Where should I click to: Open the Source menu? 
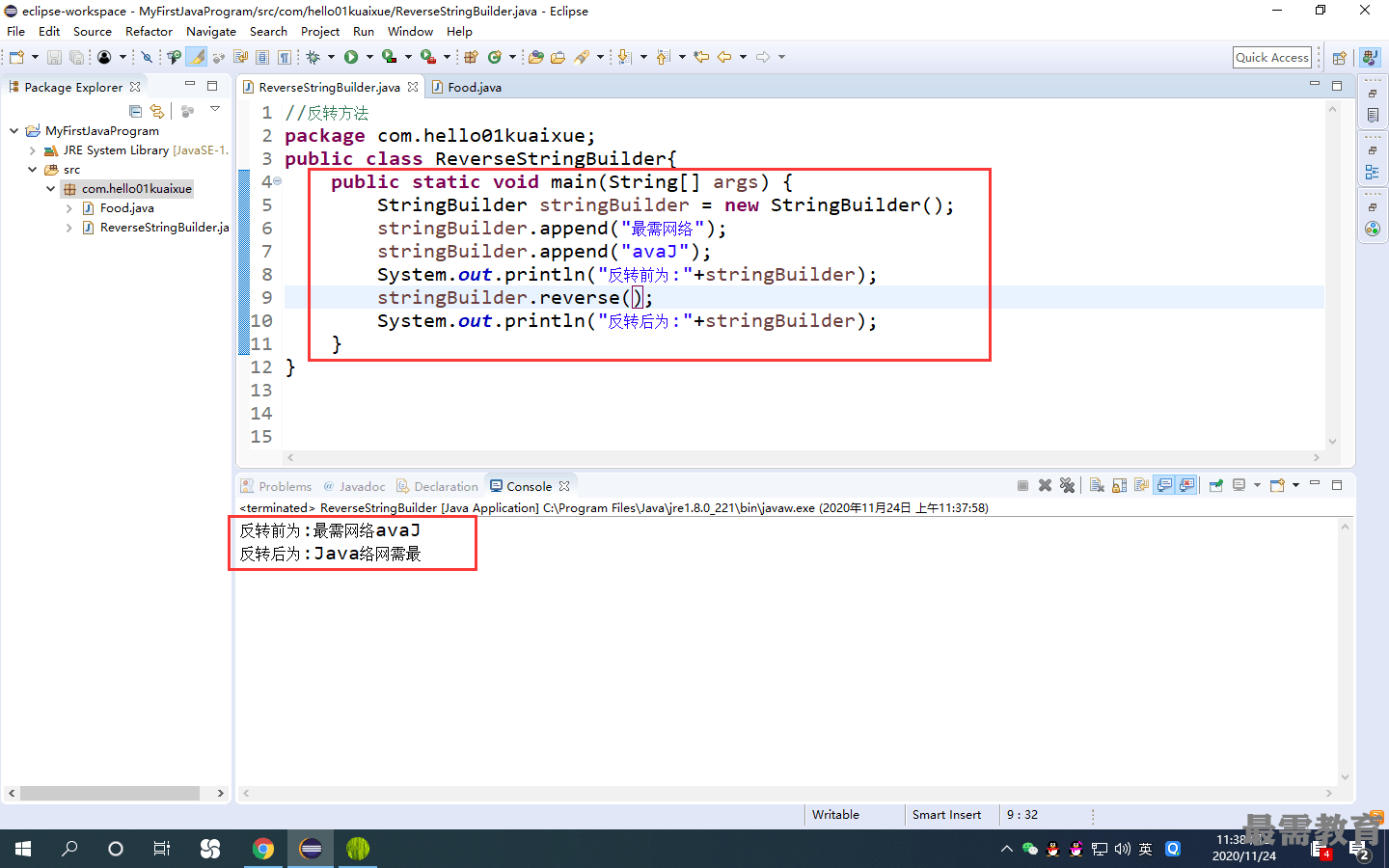coord(93,31)
